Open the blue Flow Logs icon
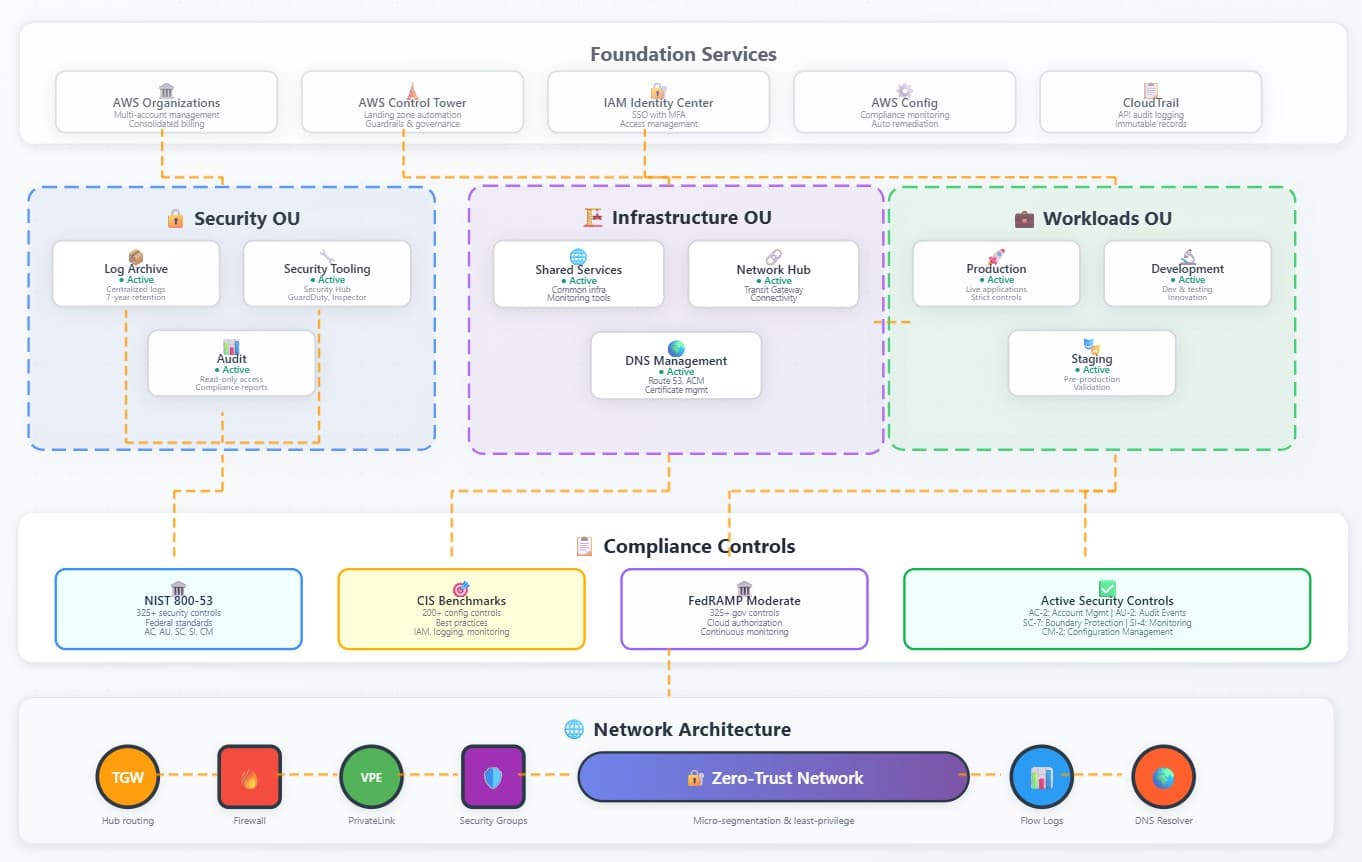This screenshot has height=862, width=1362. [1041, 777]
